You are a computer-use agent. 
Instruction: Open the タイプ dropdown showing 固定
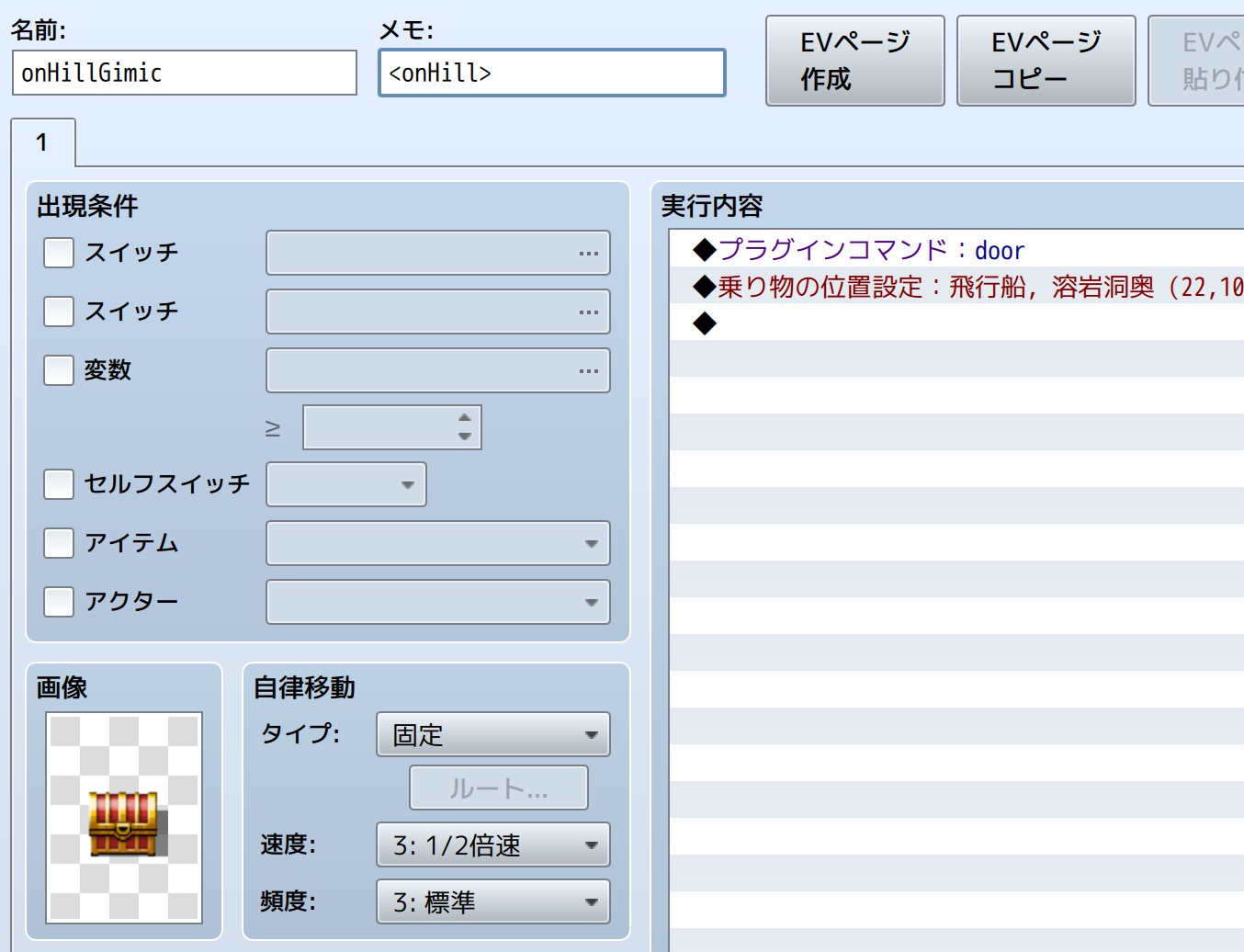(492, 735)
